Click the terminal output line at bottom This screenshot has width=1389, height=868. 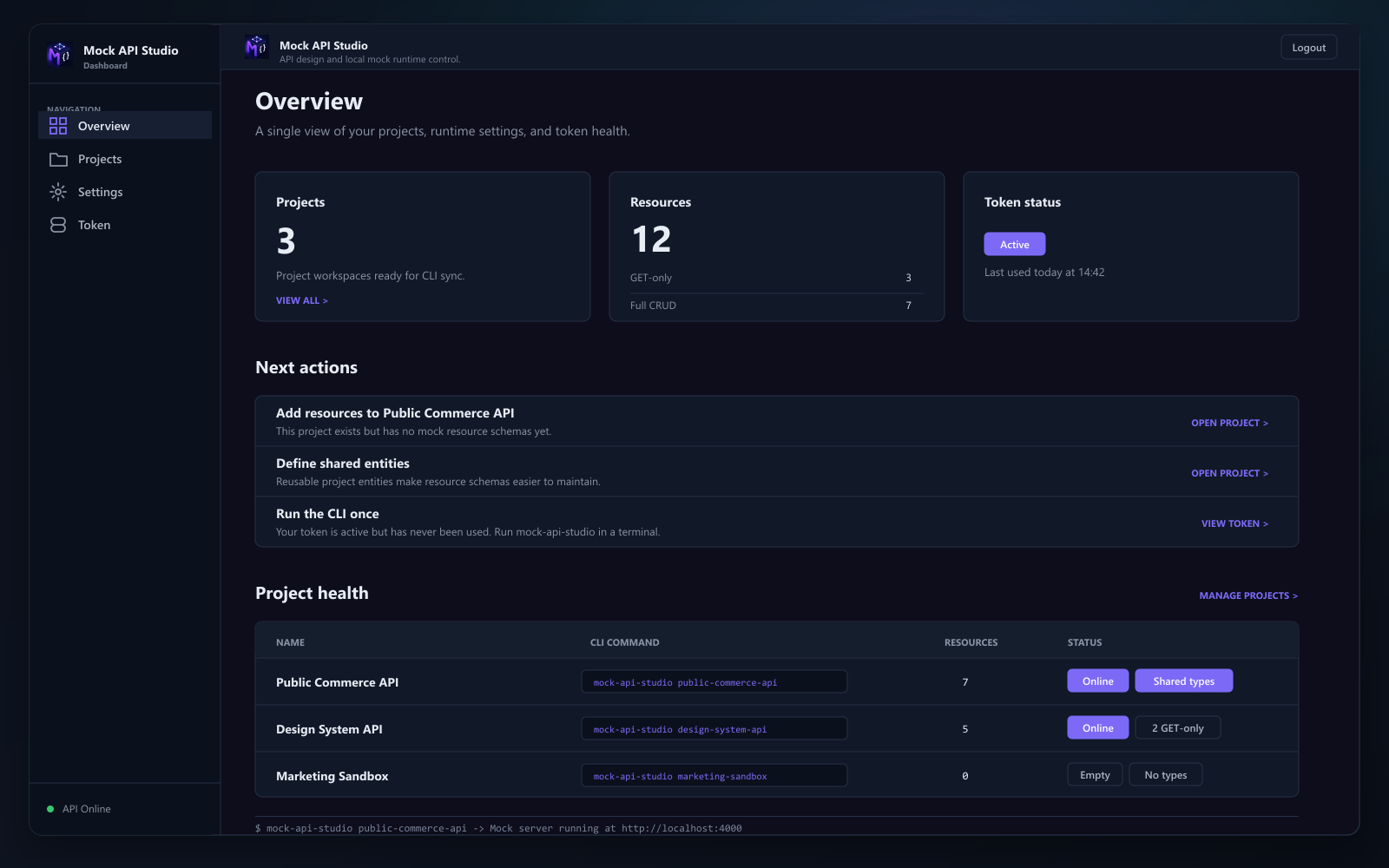point(498,828)
